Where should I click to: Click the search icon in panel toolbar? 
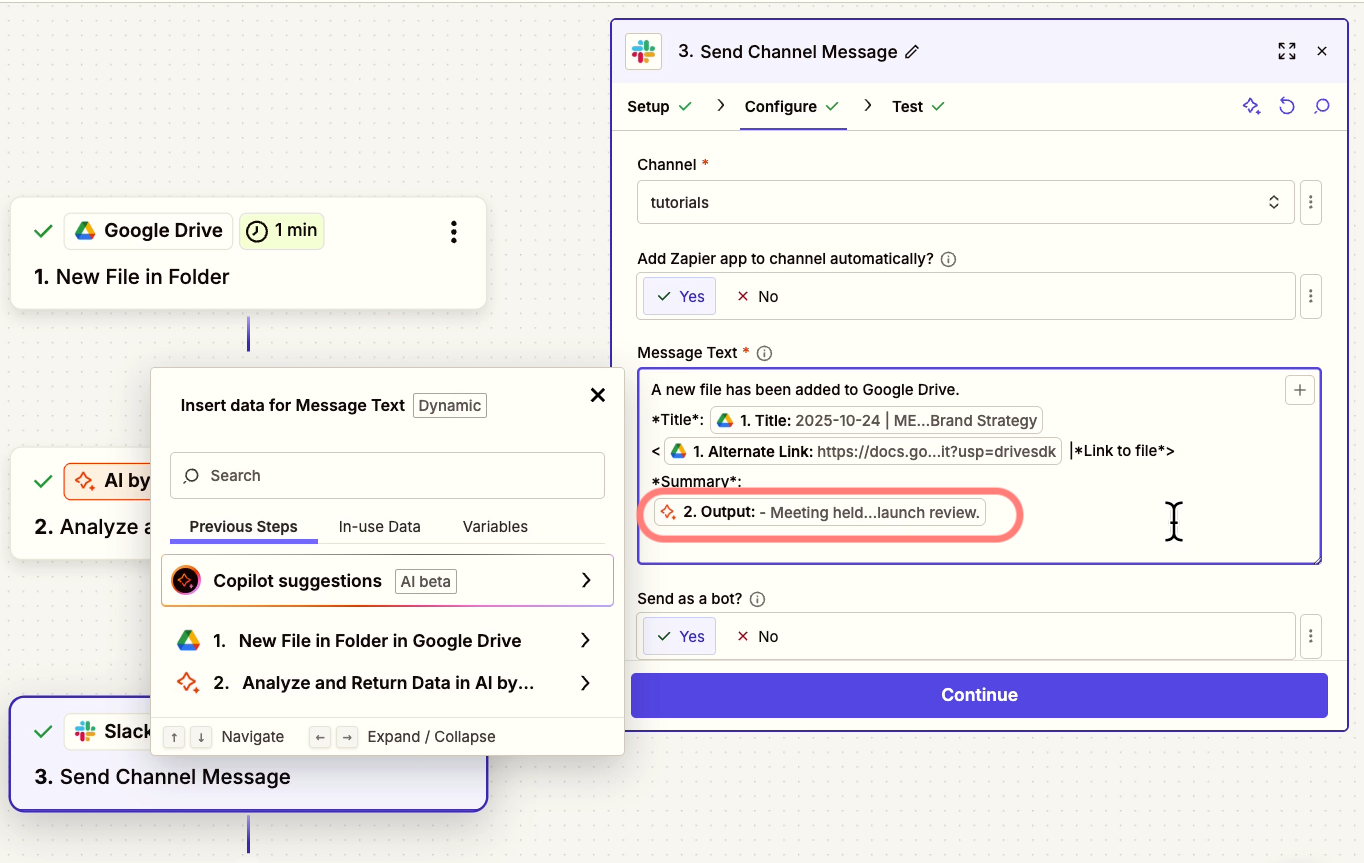[x=1322, y=106]
